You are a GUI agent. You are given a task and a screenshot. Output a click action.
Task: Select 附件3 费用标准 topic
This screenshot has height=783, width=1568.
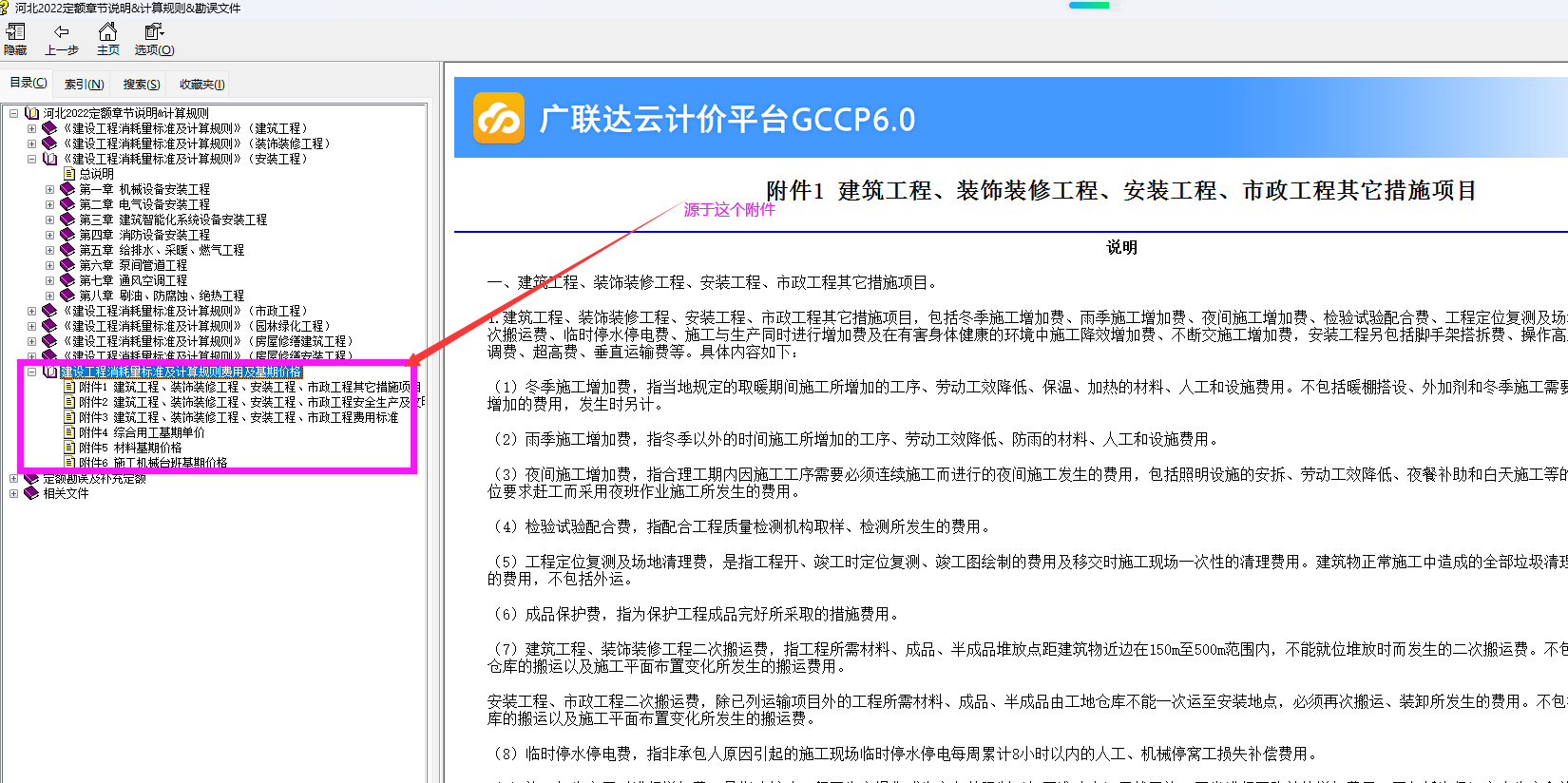[x=239, y=417]
